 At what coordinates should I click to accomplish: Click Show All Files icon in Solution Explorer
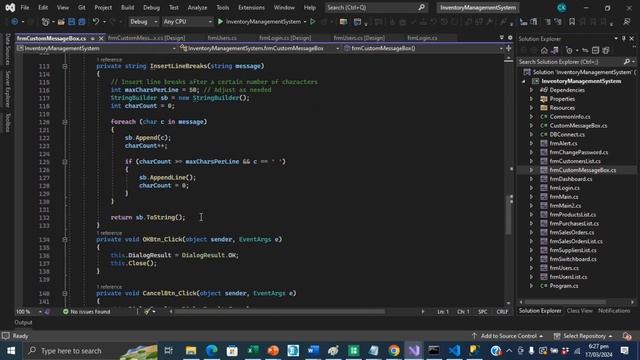point(606,50)
